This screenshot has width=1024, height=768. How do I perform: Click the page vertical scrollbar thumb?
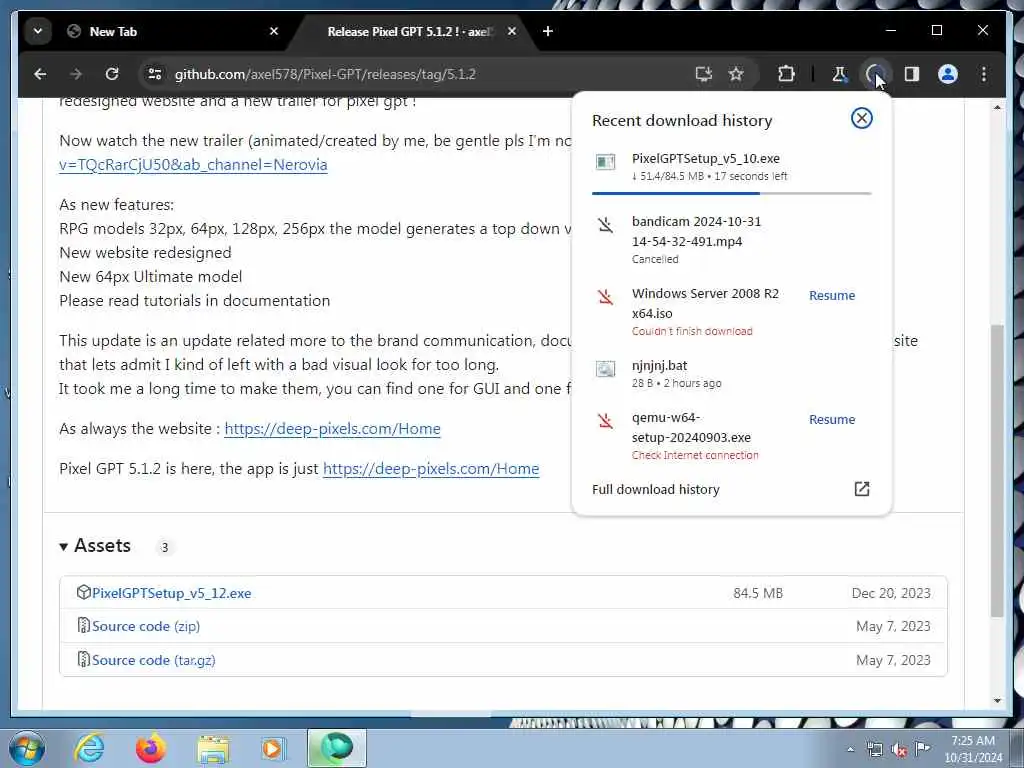(997, 470)
